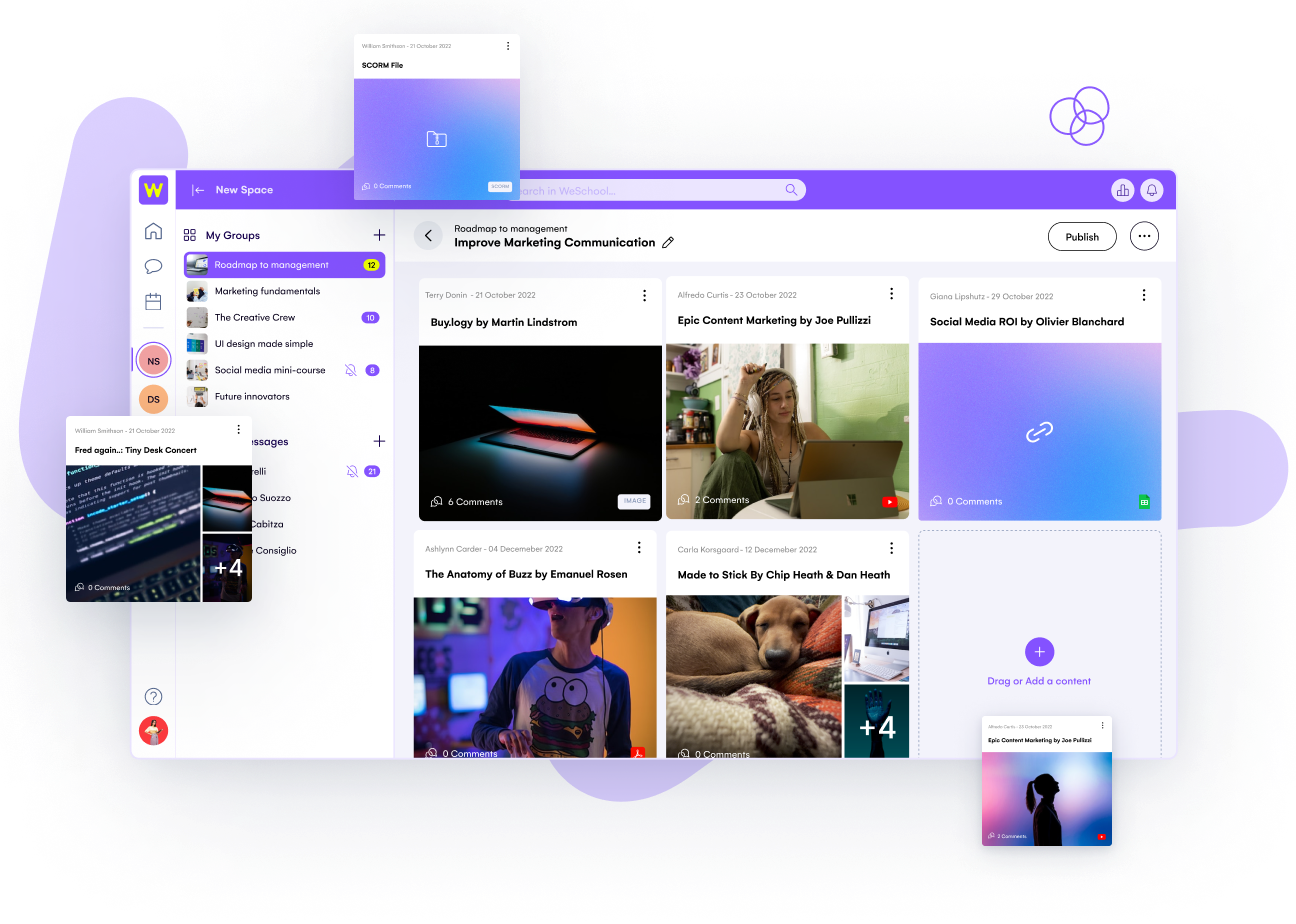Add a new message with plus icon

(x=379, y=441)
